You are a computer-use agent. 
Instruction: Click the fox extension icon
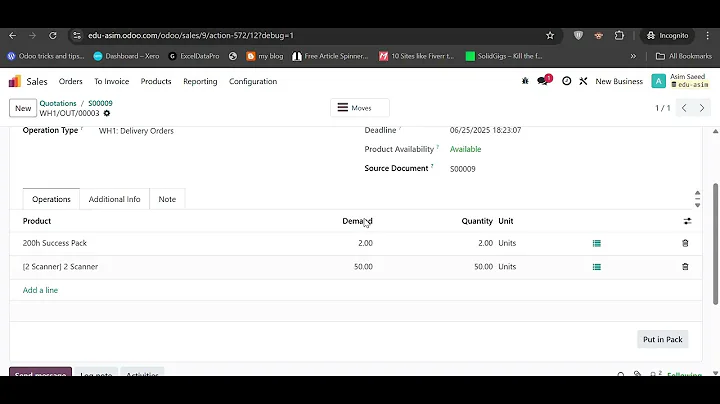(x=598, y=35)
